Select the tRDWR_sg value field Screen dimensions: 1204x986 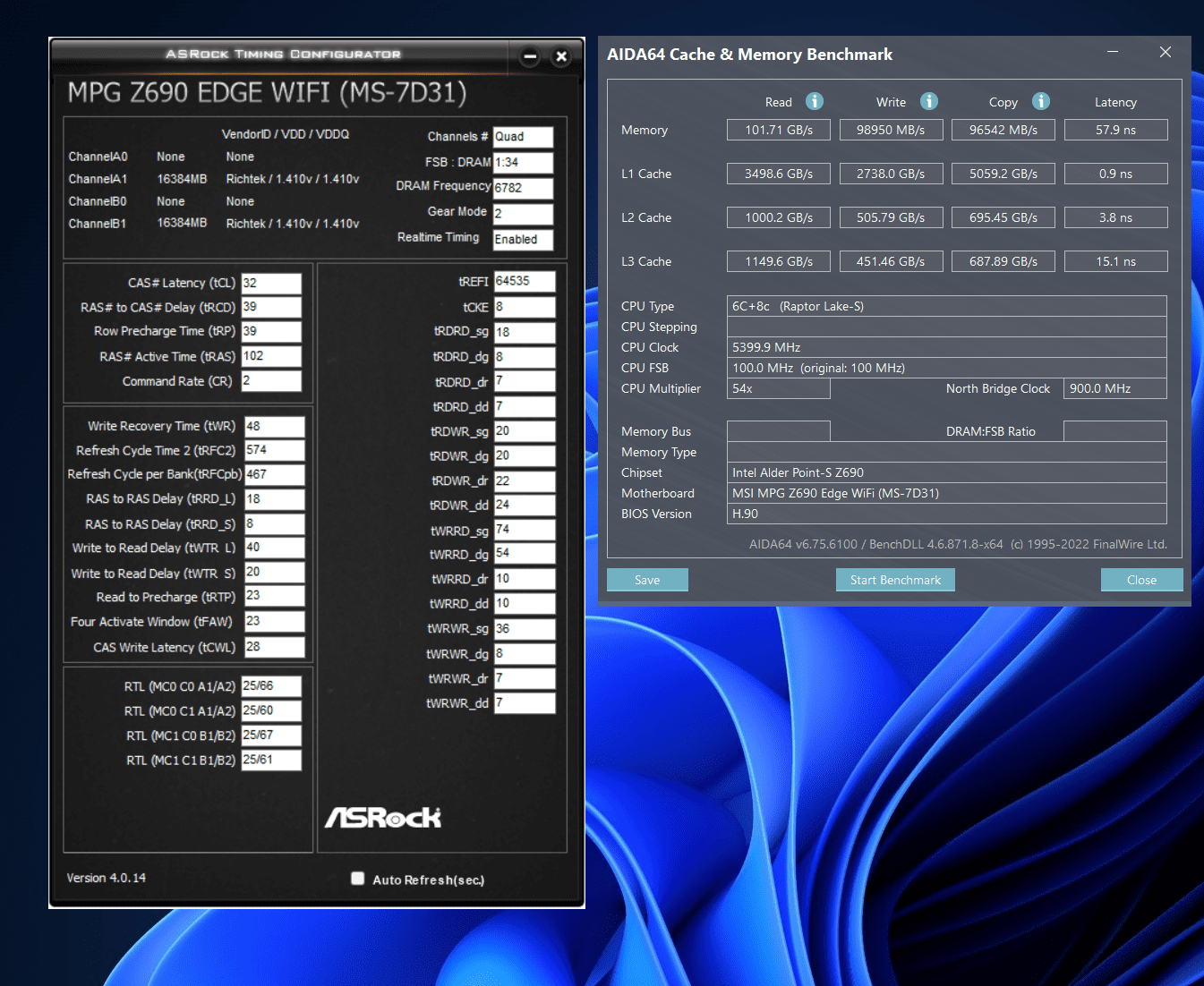pyautogui.click(x=525, y=431)
